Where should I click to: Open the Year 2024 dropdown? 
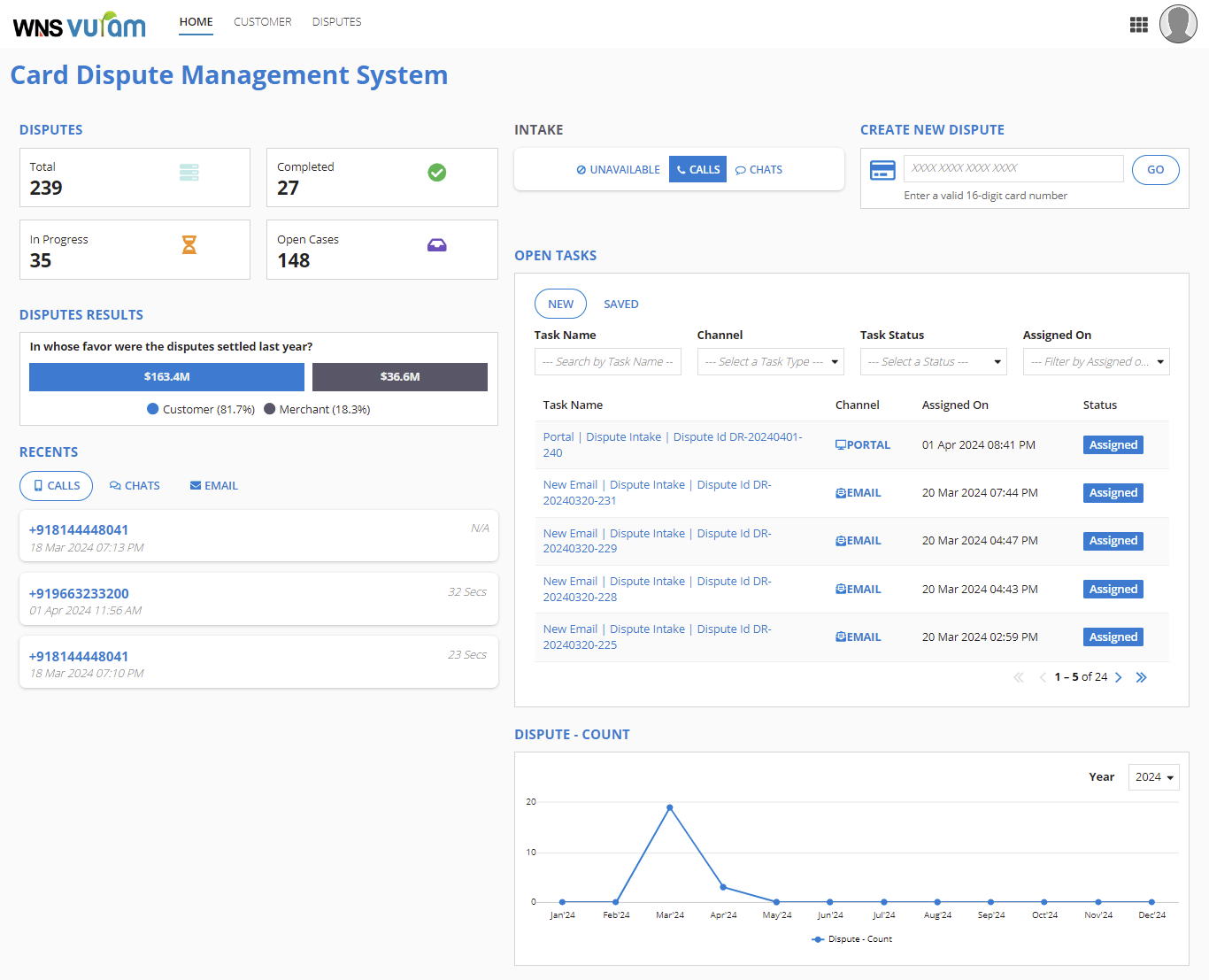click(x=1153, y=777)
